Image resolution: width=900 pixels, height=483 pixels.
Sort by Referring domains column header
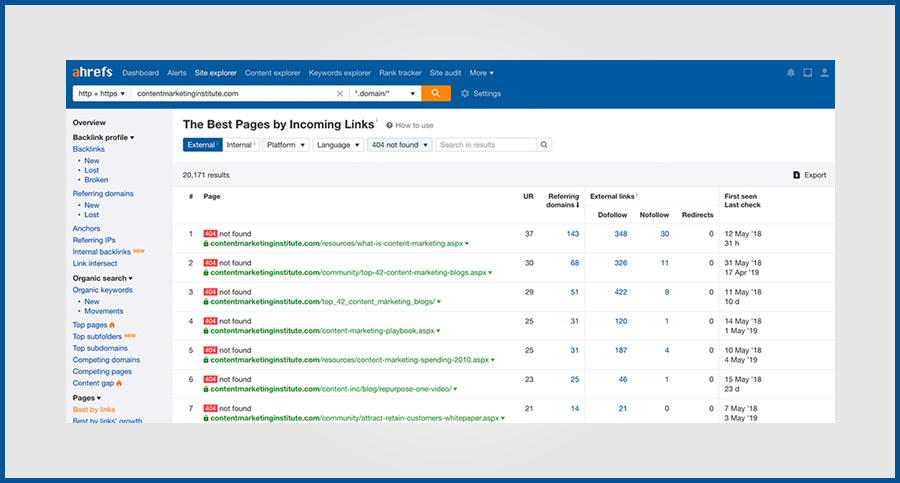[x=562, y=200]
